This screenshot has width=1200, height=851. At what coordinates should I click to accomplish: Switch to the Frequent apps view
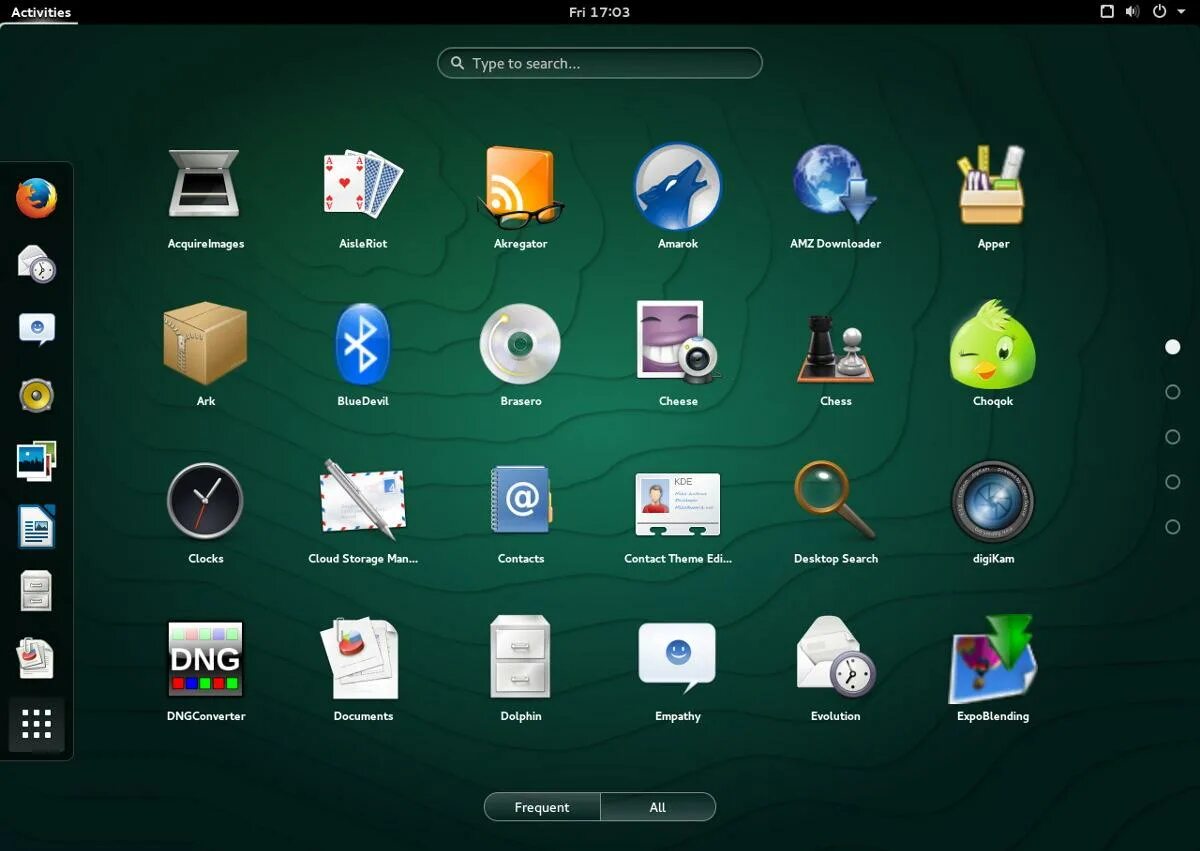(x=542, y=807)
